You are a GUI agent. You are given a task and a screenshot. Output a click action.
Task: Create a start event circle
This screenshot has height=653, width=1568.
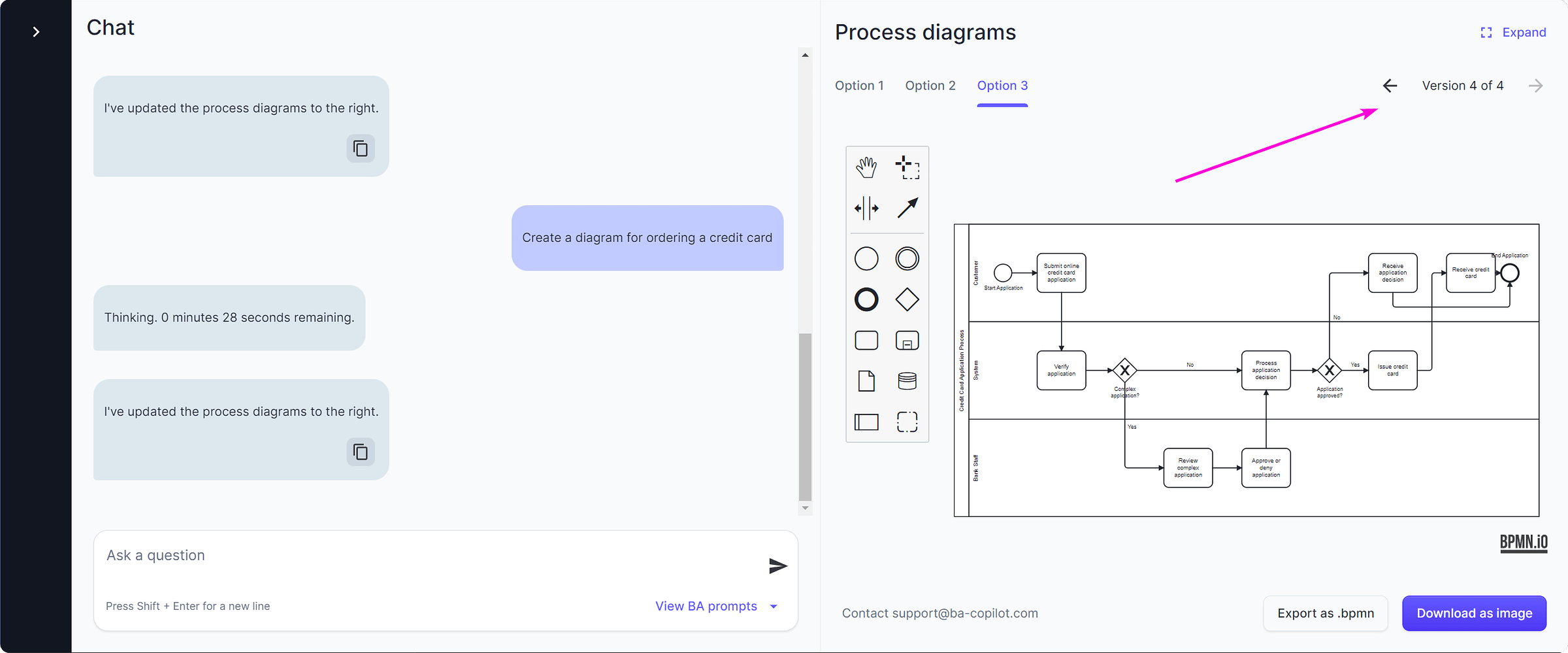click(866, 258)
